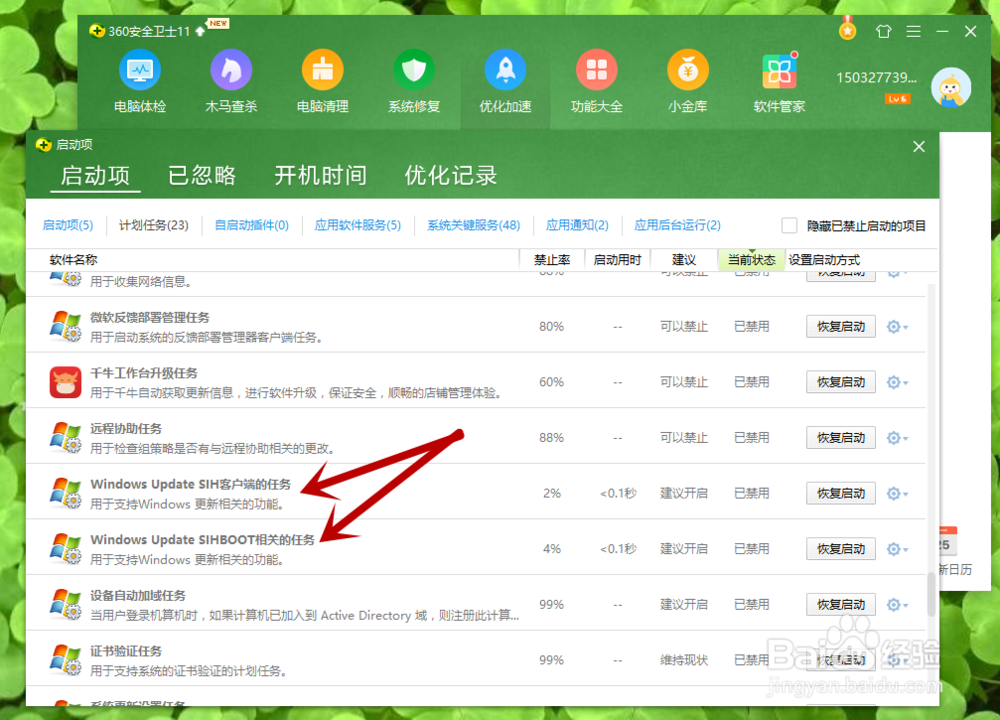Screen dimensions: 1000x720
Task: Open gear dropdown for Windows Update SIH客户端
Action: tap(897, 493)
